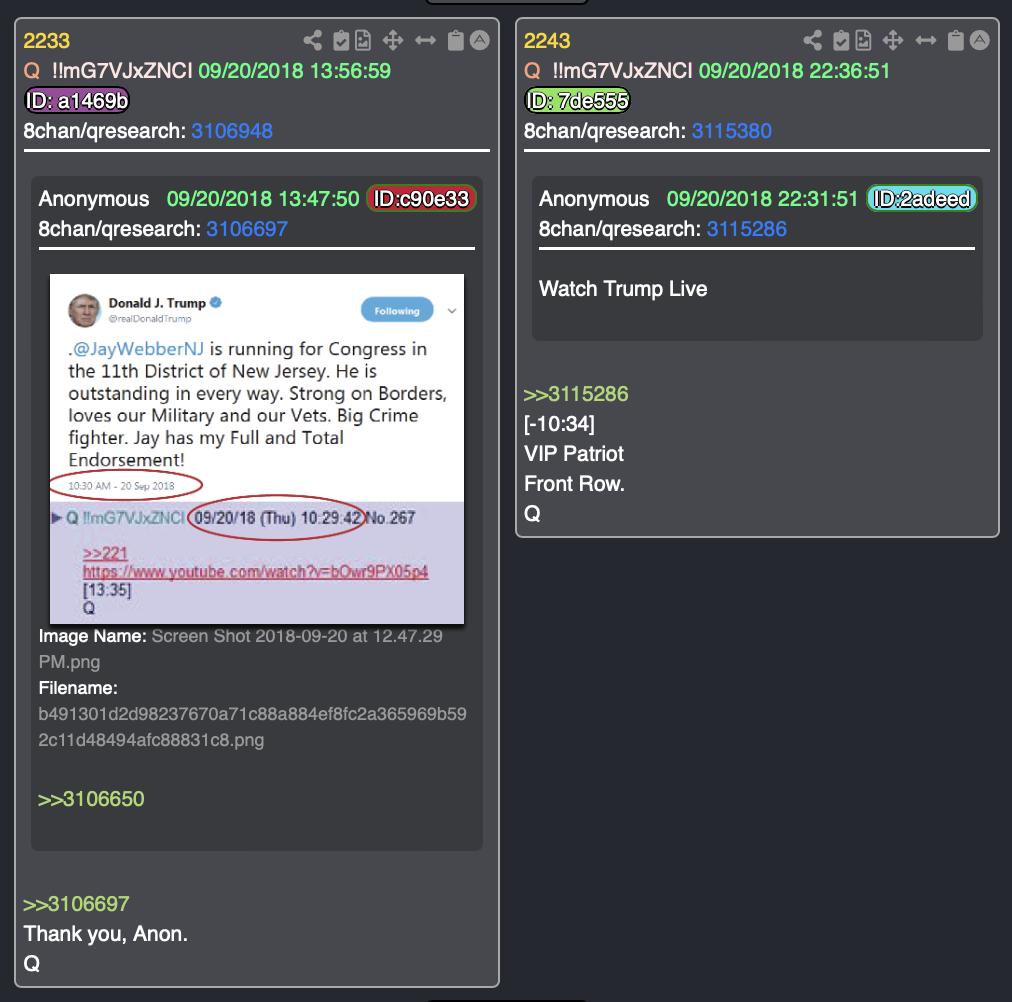
Task: Click the image file icon on post 2233
Action: click(363, 41)
